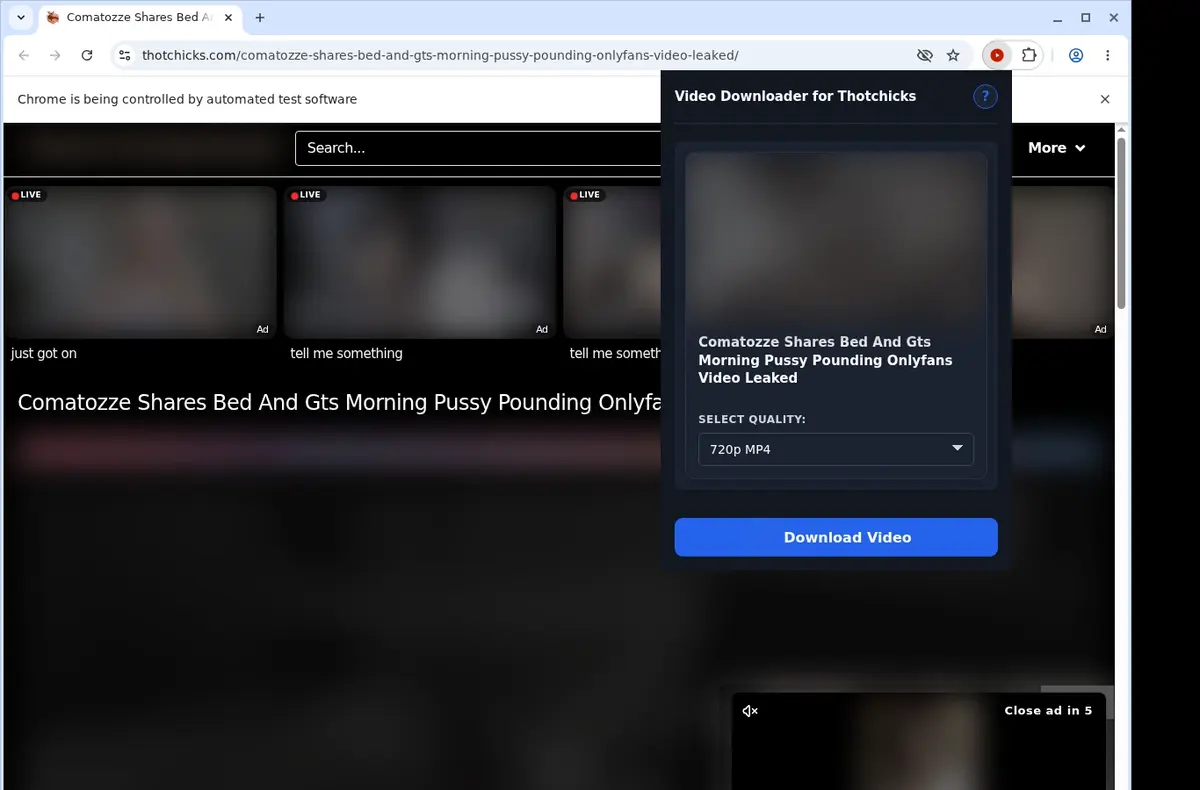This screenshot has width=1200, height=790.
Task: Open the 'just got on' live thumbnail
Action: click(x=140, y=262)
